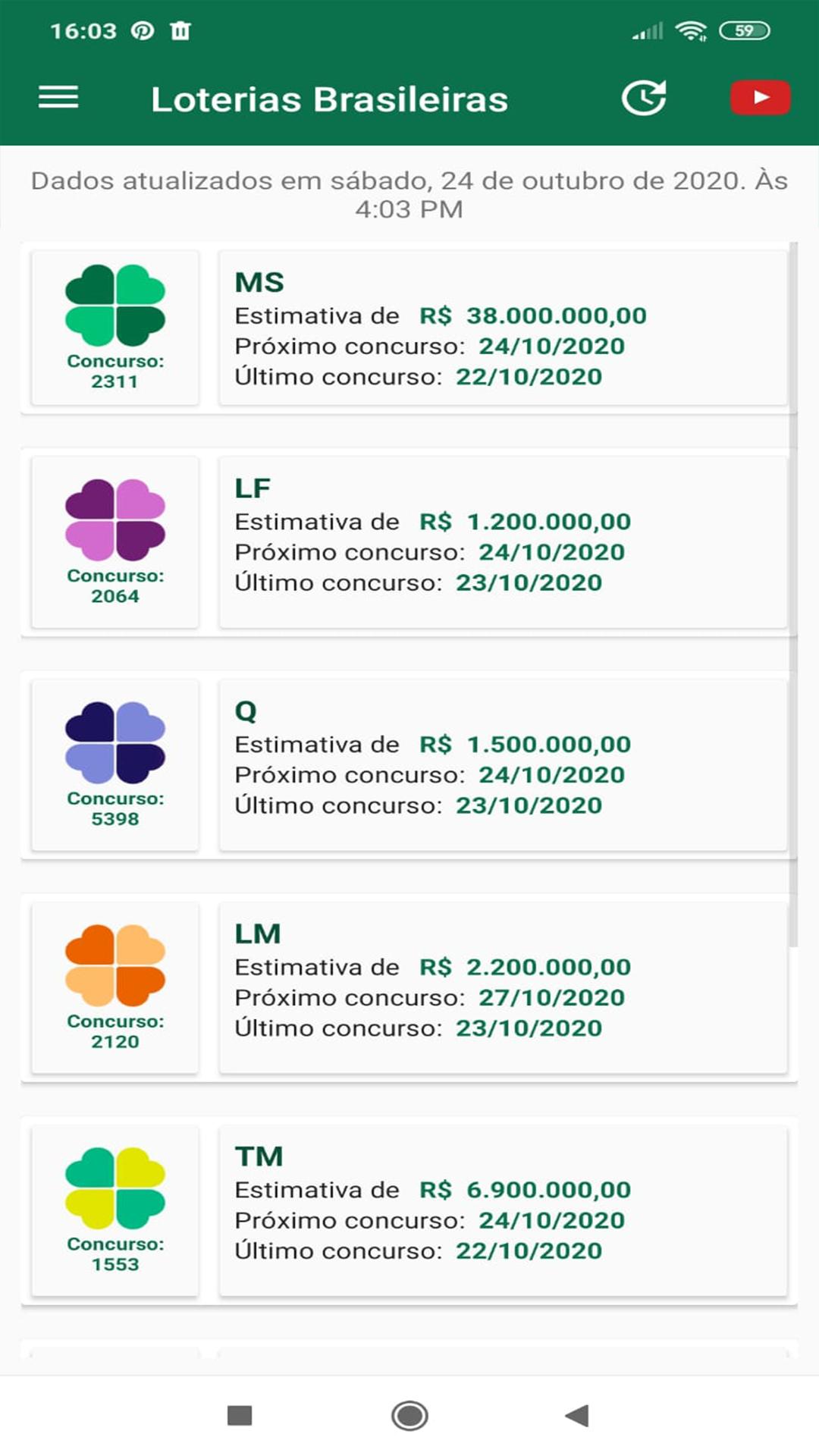Select the yellow-green clover Concurso 1553 icon
The image size is (819, 1456).
coord(115,1210)
